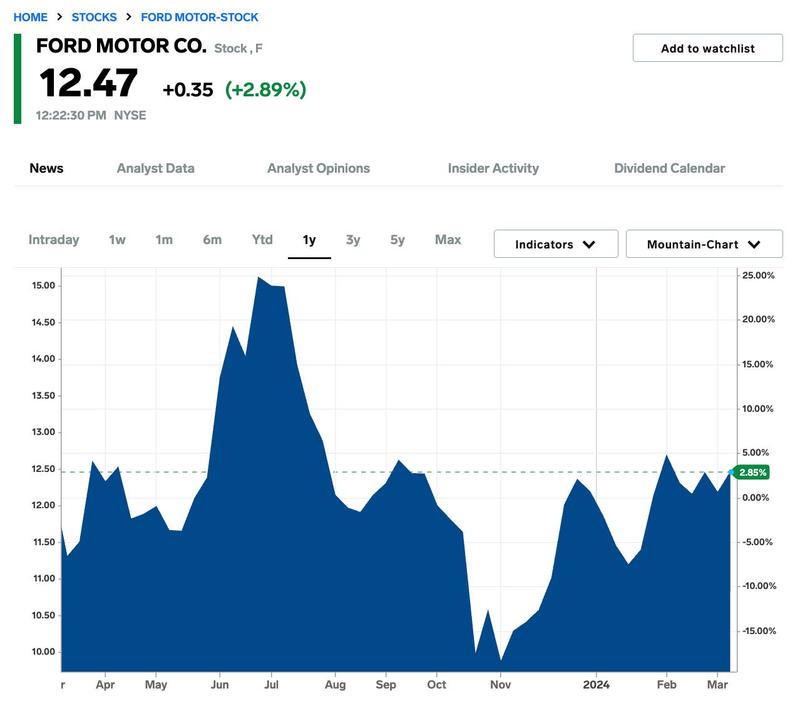Click the 15.00 price axis label
The image size is (800, 711).
click(x=43, y=286)
